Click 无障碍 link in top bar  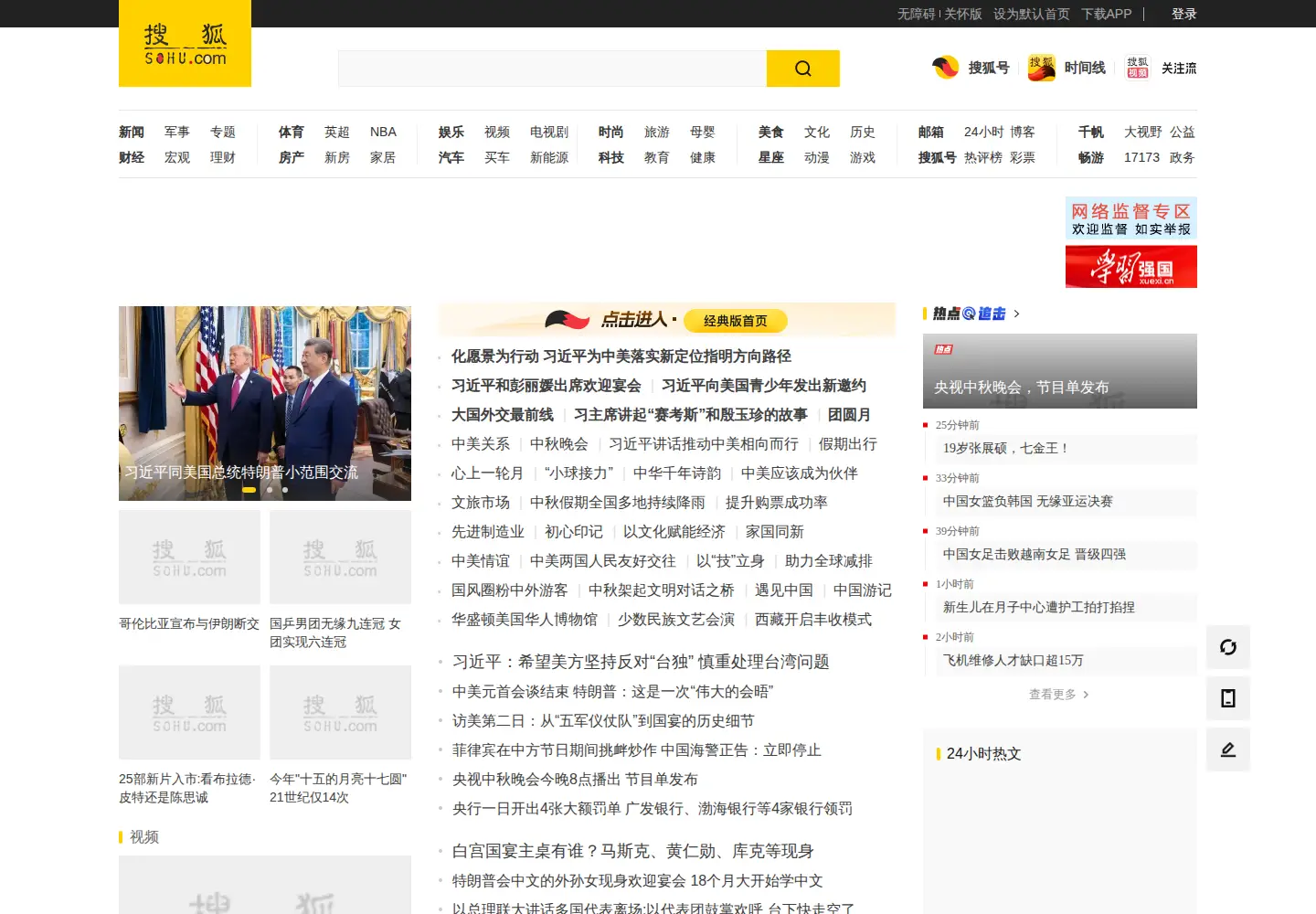tap(917, 14)
